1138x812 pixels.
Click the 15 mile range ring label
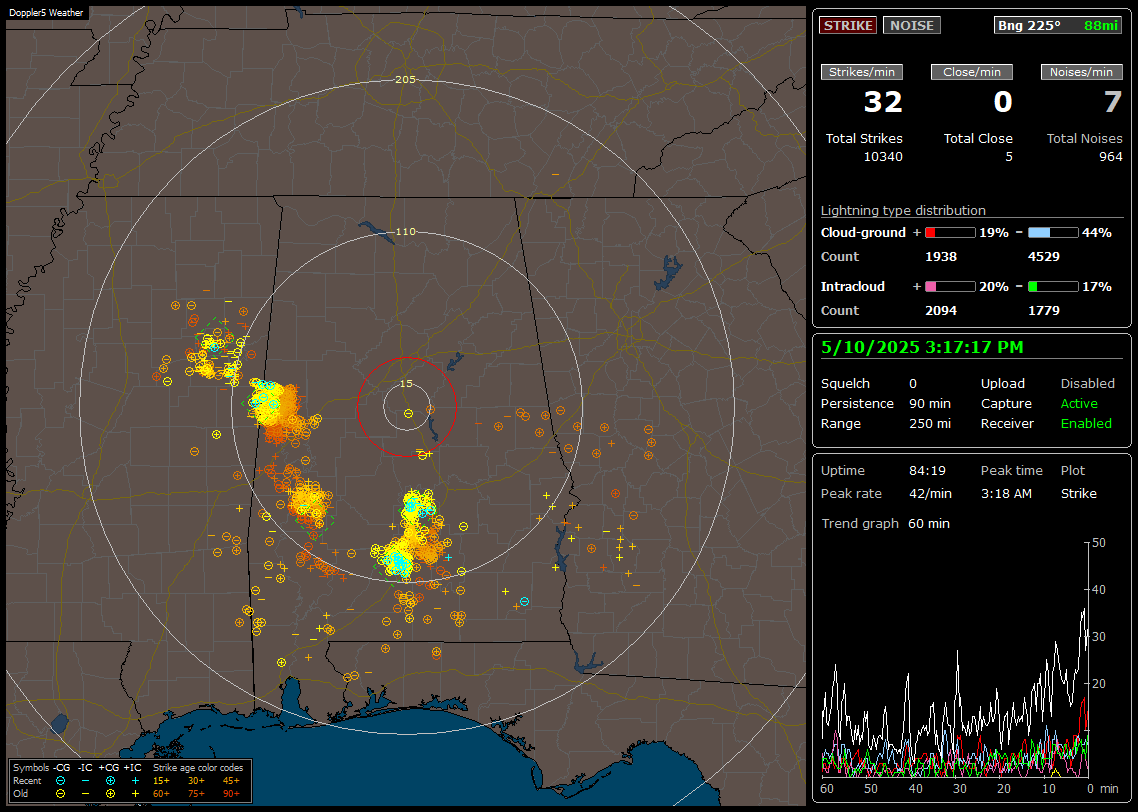pos(406,384)
